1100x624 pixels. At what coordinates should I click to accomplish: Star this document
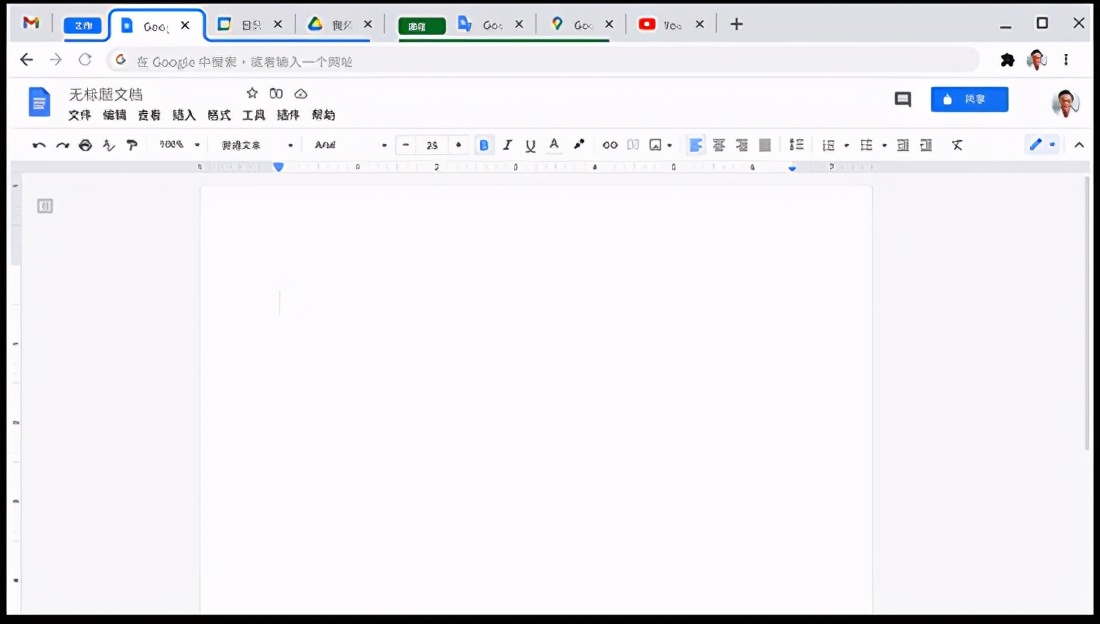[x=251, y=93]
